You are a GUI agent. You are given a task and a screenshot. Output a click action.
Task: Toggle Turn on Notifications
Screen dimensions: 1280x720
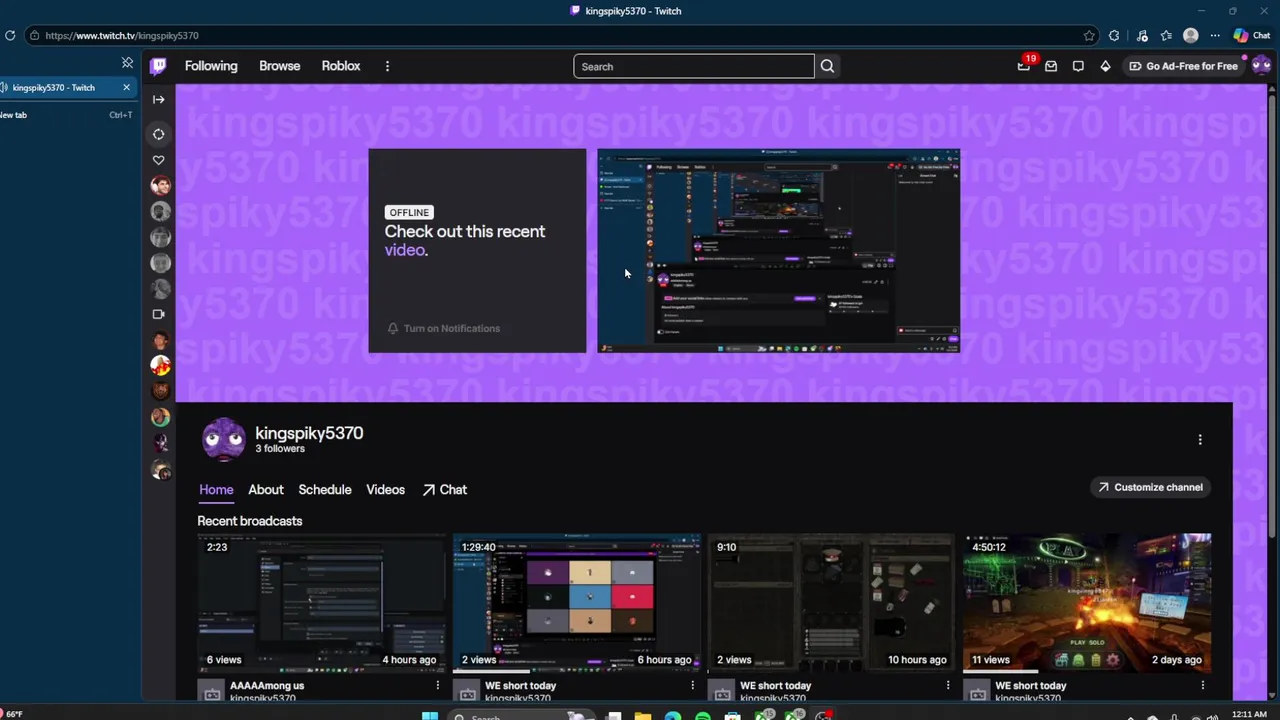443,328
